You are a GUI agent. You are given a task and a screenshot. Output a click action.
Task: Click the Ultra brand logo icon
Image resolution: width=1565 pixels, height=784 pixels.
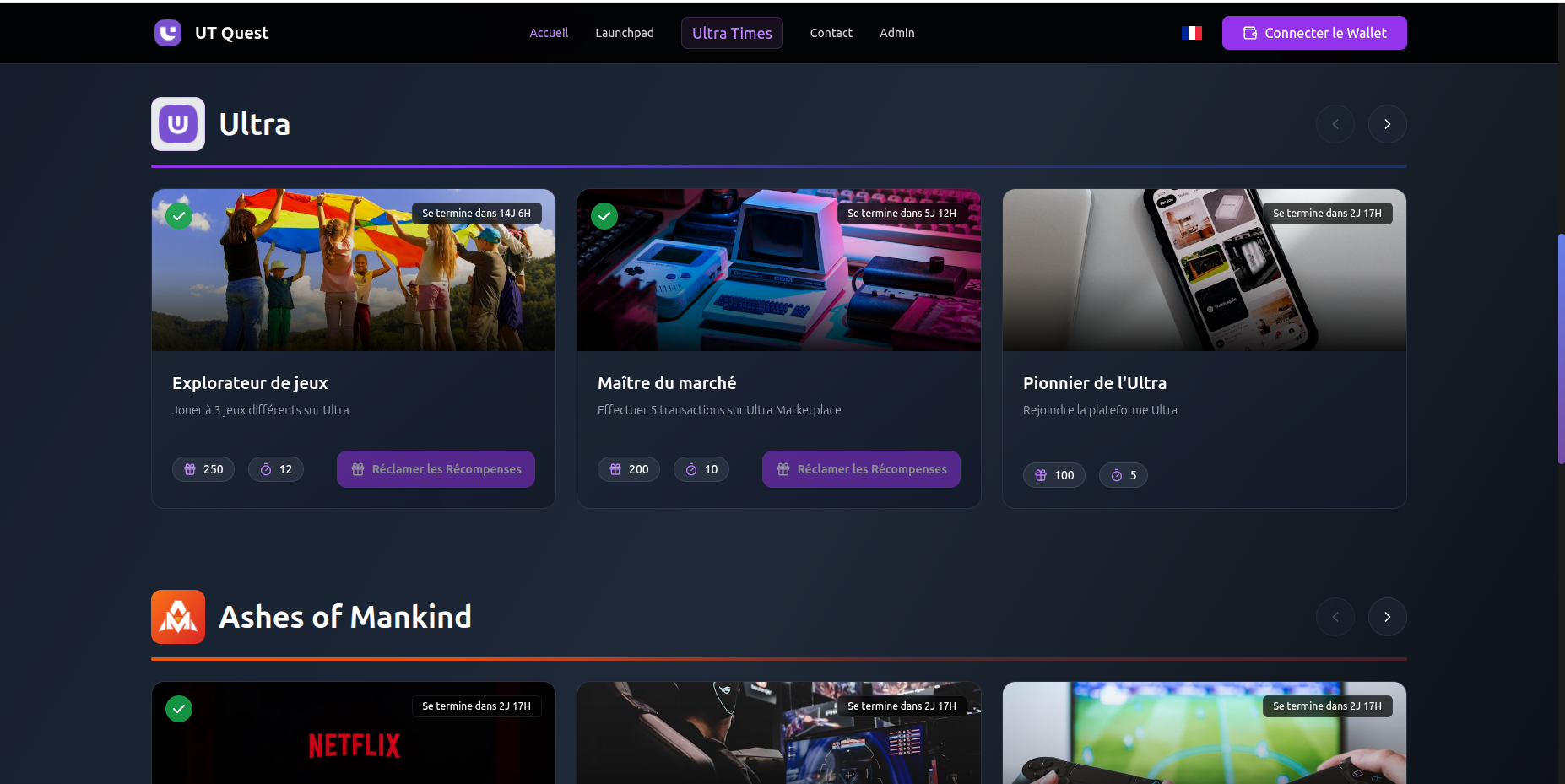[178, 124]
